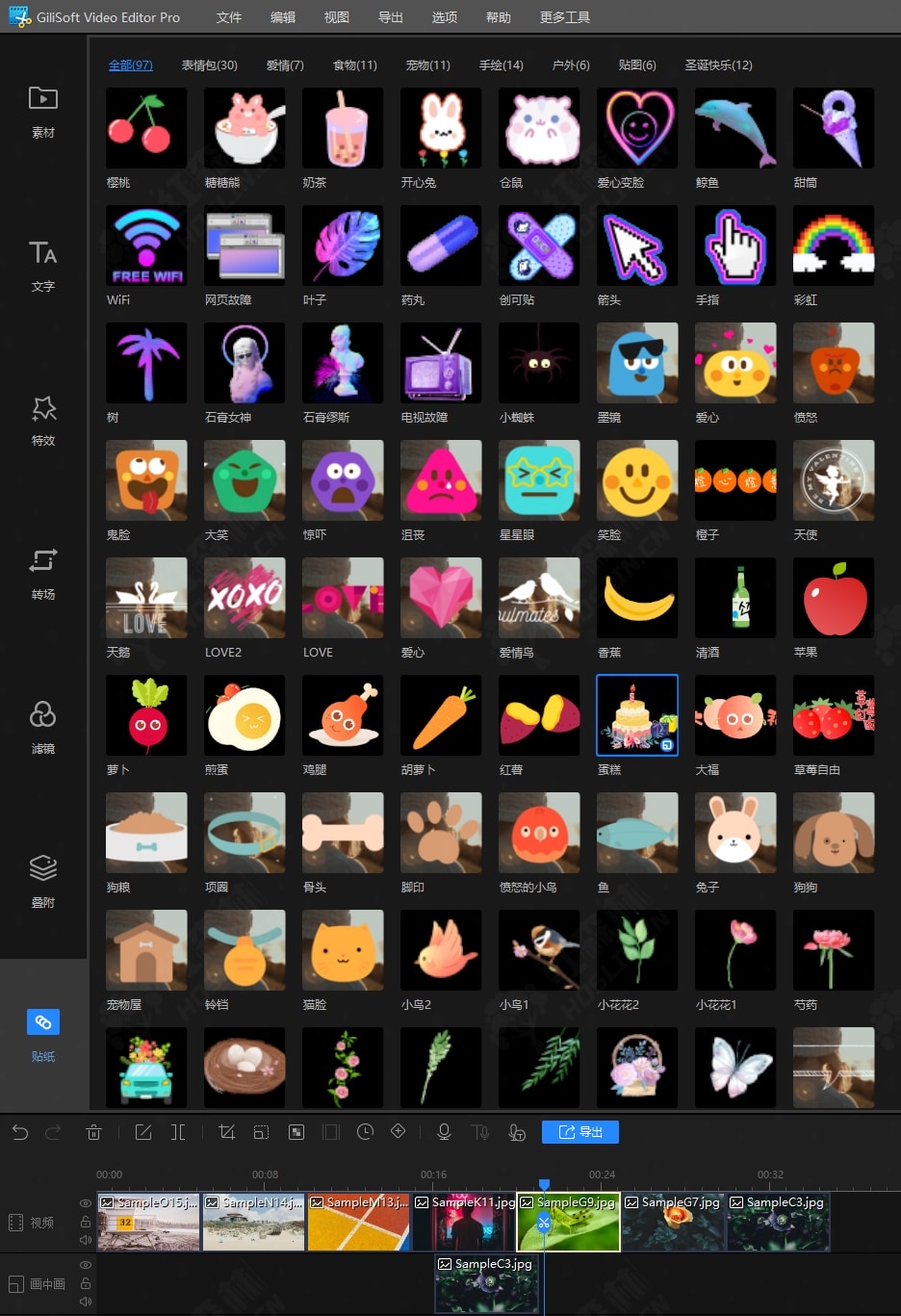The height and width of the screenshot is (1316, 901).
Task: Switch to 户外(6) sticker category
Action: pos(571,65)
